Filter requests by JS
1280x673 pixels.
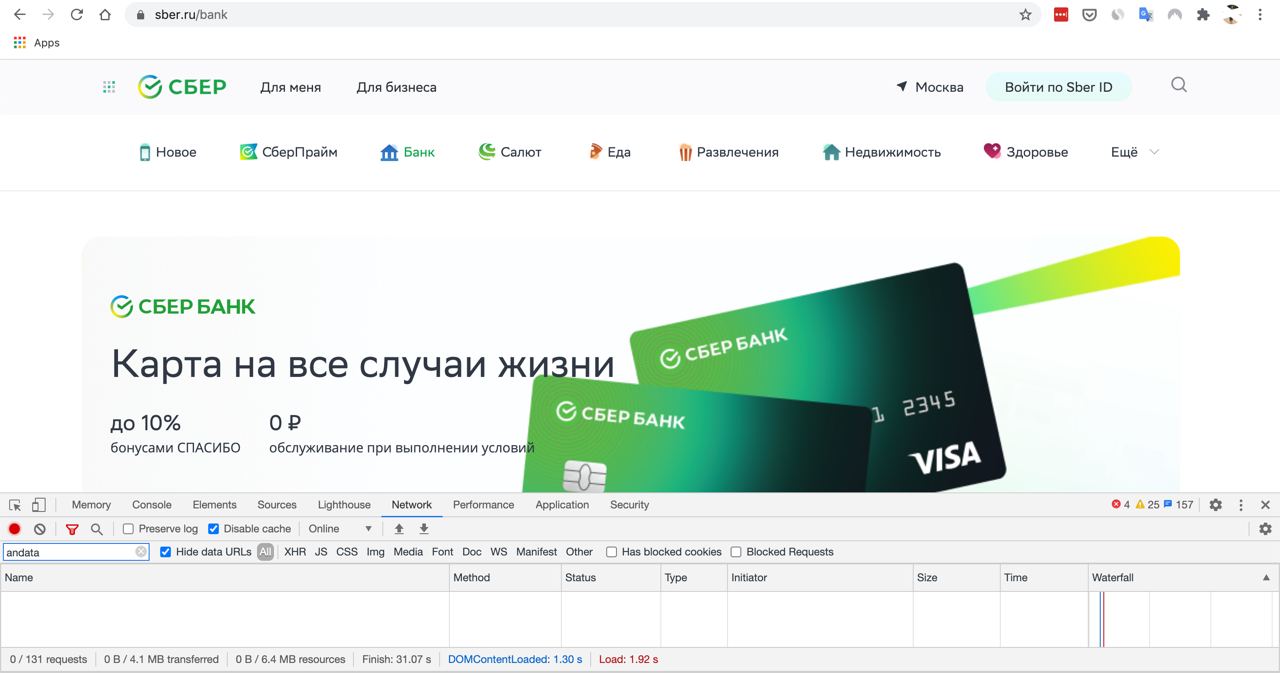pyautogui.click(x=321, y=552)
